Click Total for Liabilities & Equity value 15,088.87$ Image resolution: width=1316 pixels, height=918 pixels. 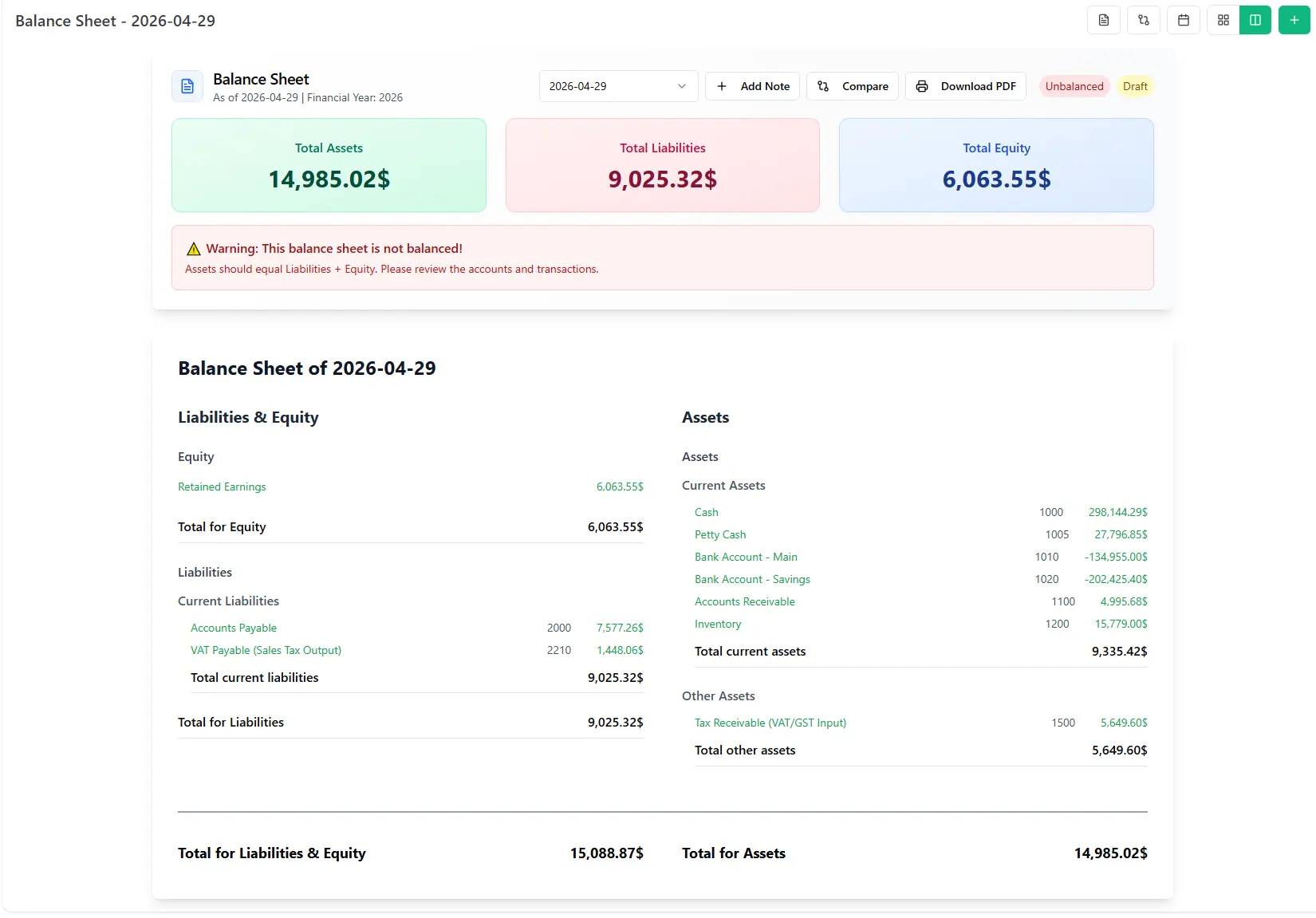[606, 853]
